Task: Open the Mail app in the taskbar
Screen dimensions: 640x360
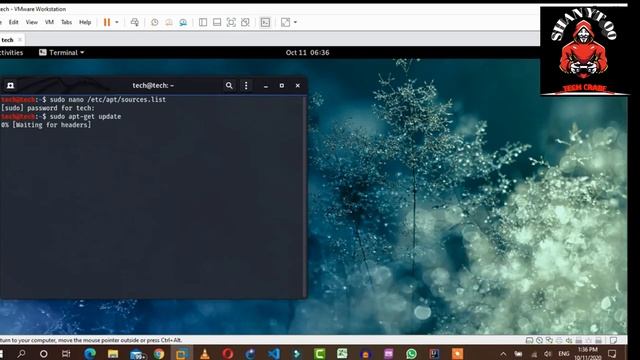Action: [137, 354]
